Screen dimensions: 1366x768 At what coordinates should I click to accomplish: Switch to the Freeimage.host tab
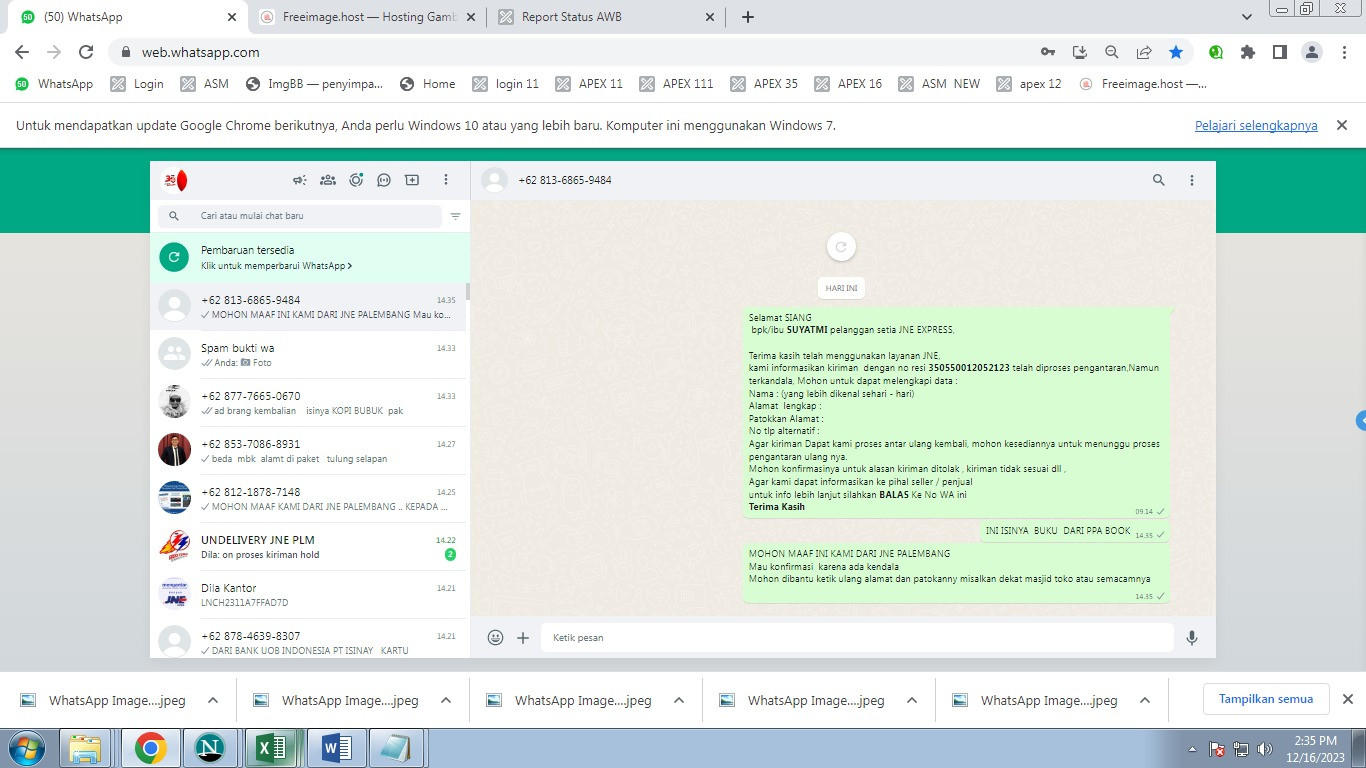click(367, 17)
